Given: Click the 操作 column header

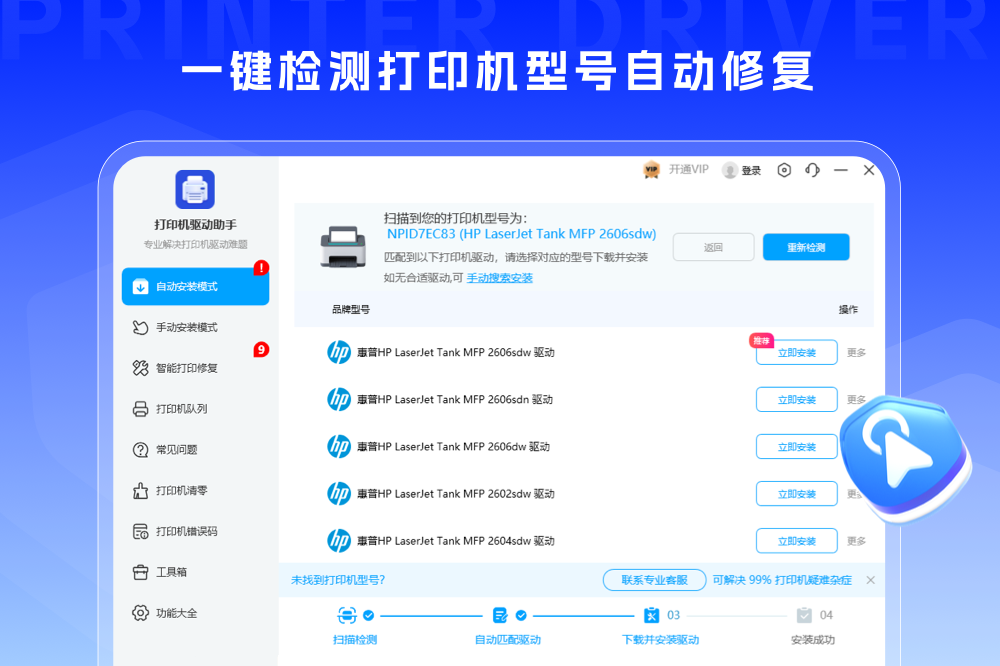Looking at the screenshot, I should (848, 309).
